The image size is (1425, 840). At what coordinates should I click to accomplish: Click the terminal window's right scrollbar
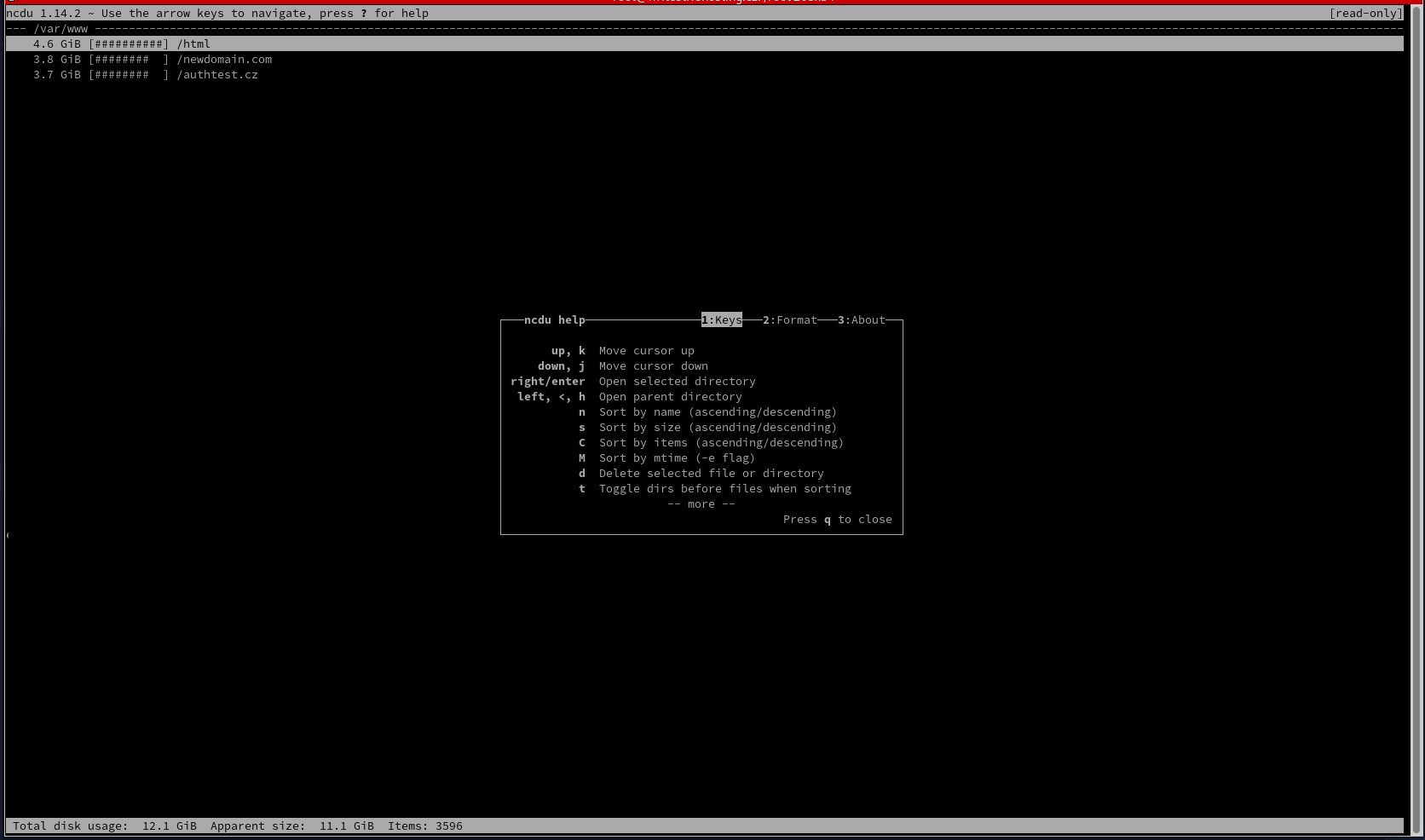[x=1416, y=421]
